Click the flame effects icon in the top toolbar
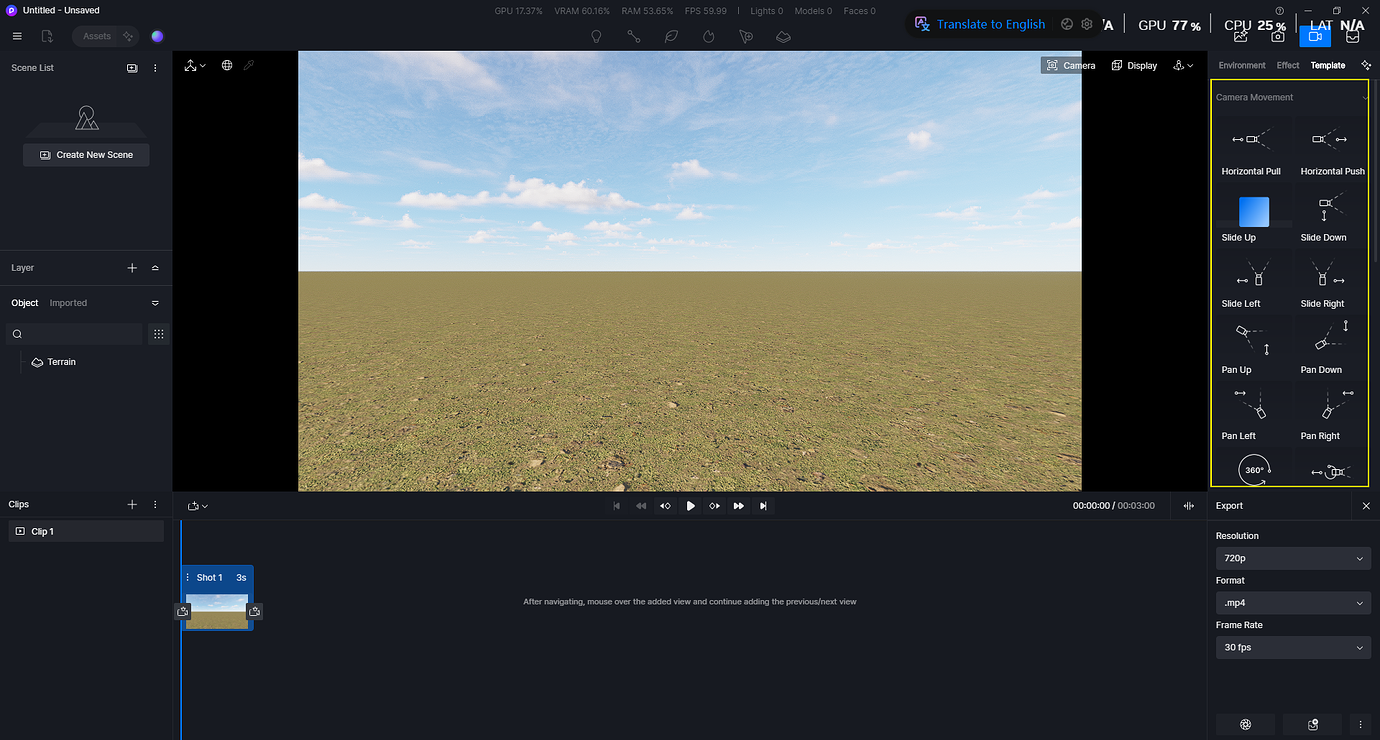Image resolution: width=1380 pixels, height=740 pixels. click(708, 36)
